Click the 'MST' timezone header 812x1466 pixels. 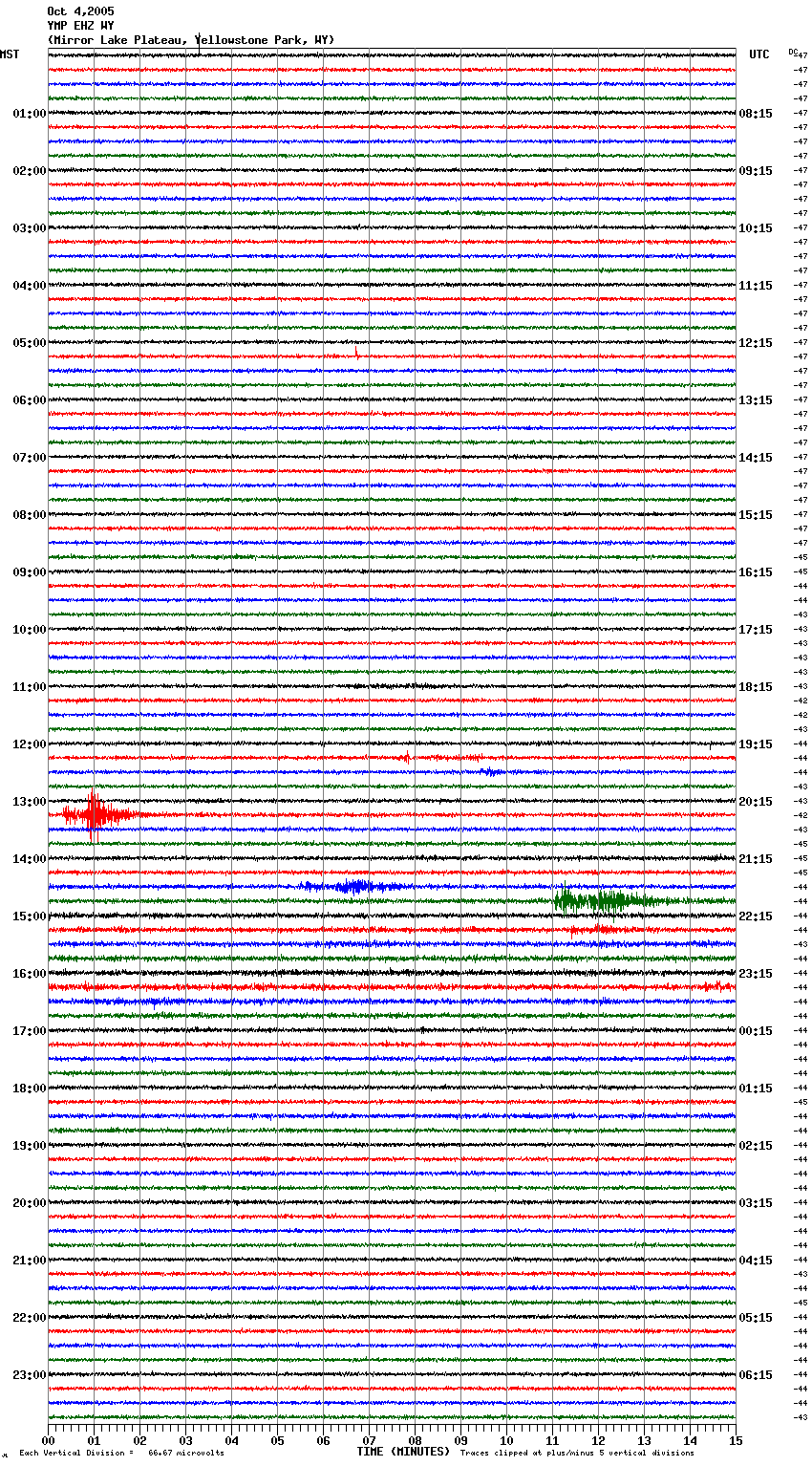(10, 54)
